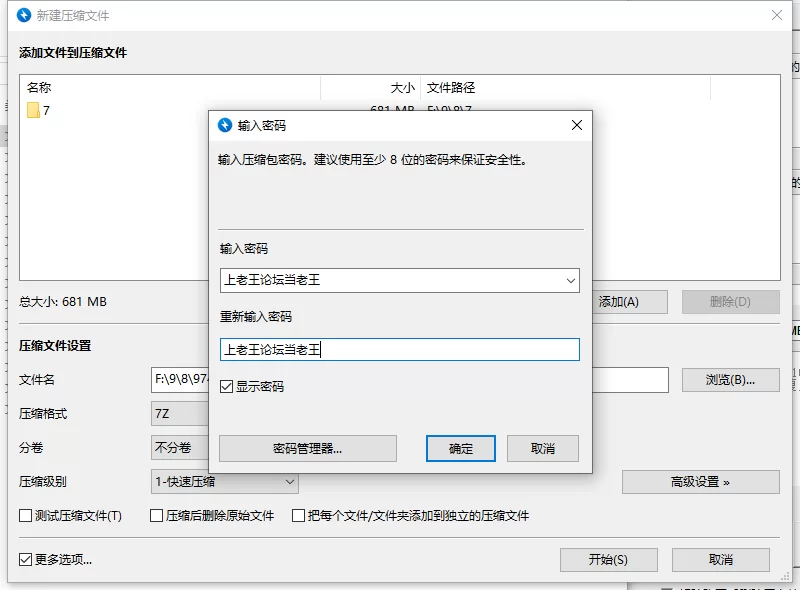Click the 名称 column header

tap(172, 88)
